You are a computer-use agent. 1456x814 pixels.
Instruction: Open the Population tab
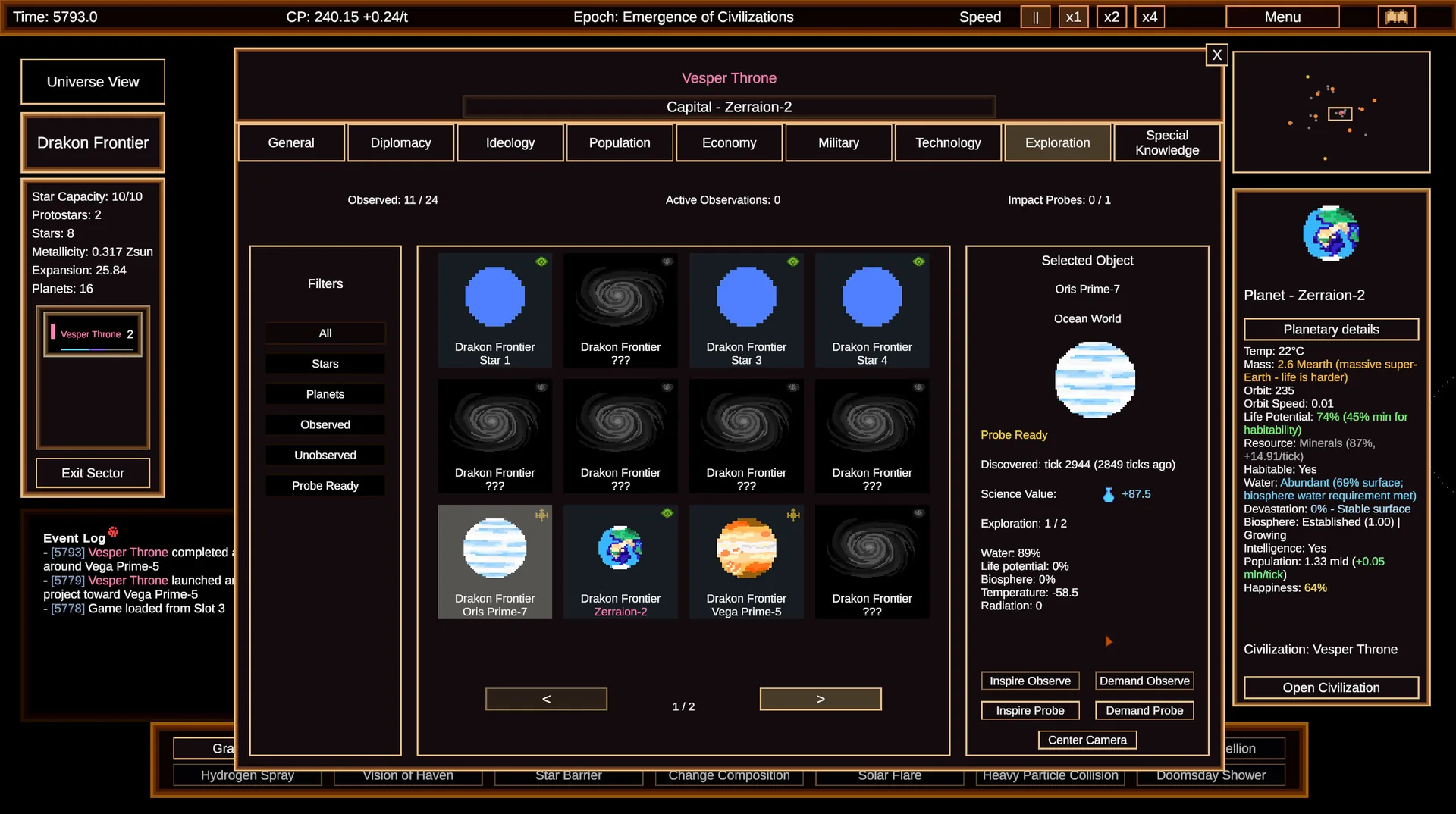[x=620, y=142]
